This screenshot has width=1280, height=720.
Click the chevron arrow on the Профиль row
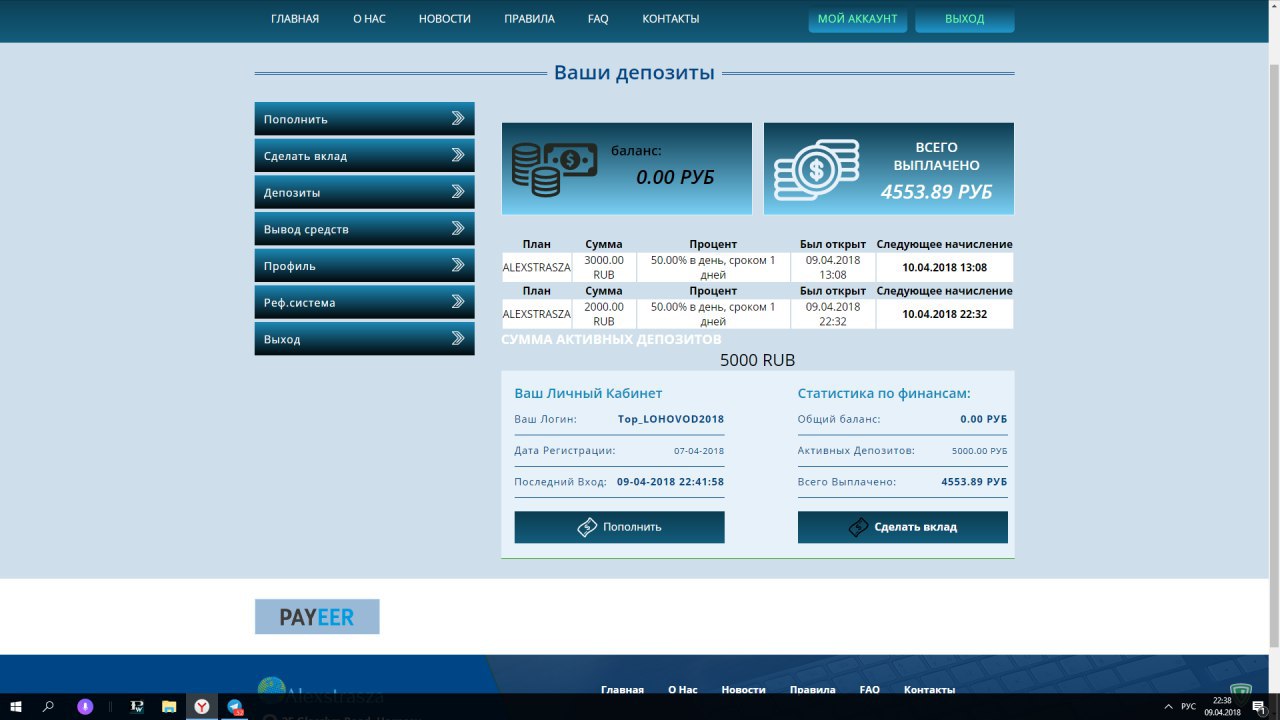pos(458,265)
